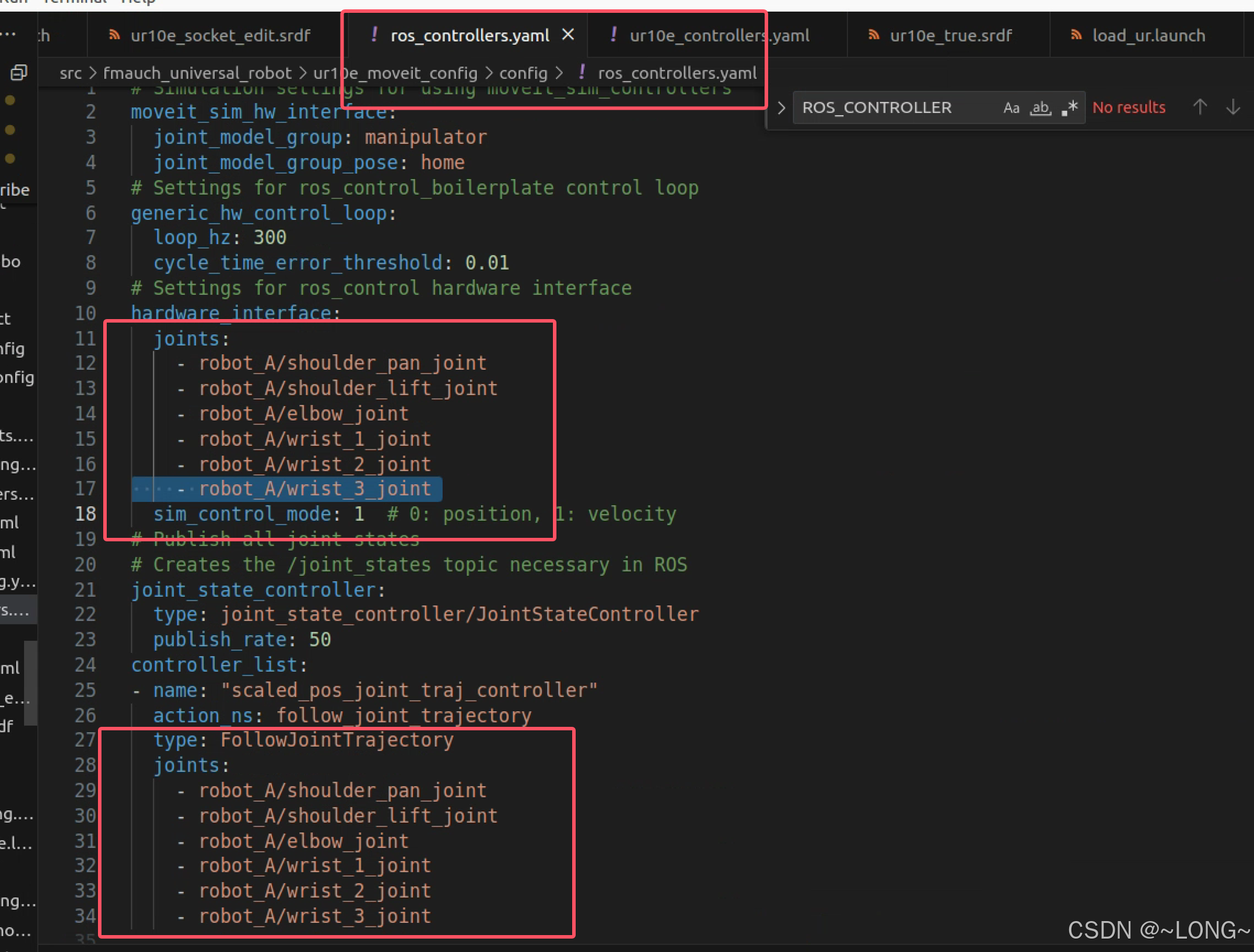Toggle Match Whole Word option
Screen dimensions: 1254x952
tap(1041, 108)
